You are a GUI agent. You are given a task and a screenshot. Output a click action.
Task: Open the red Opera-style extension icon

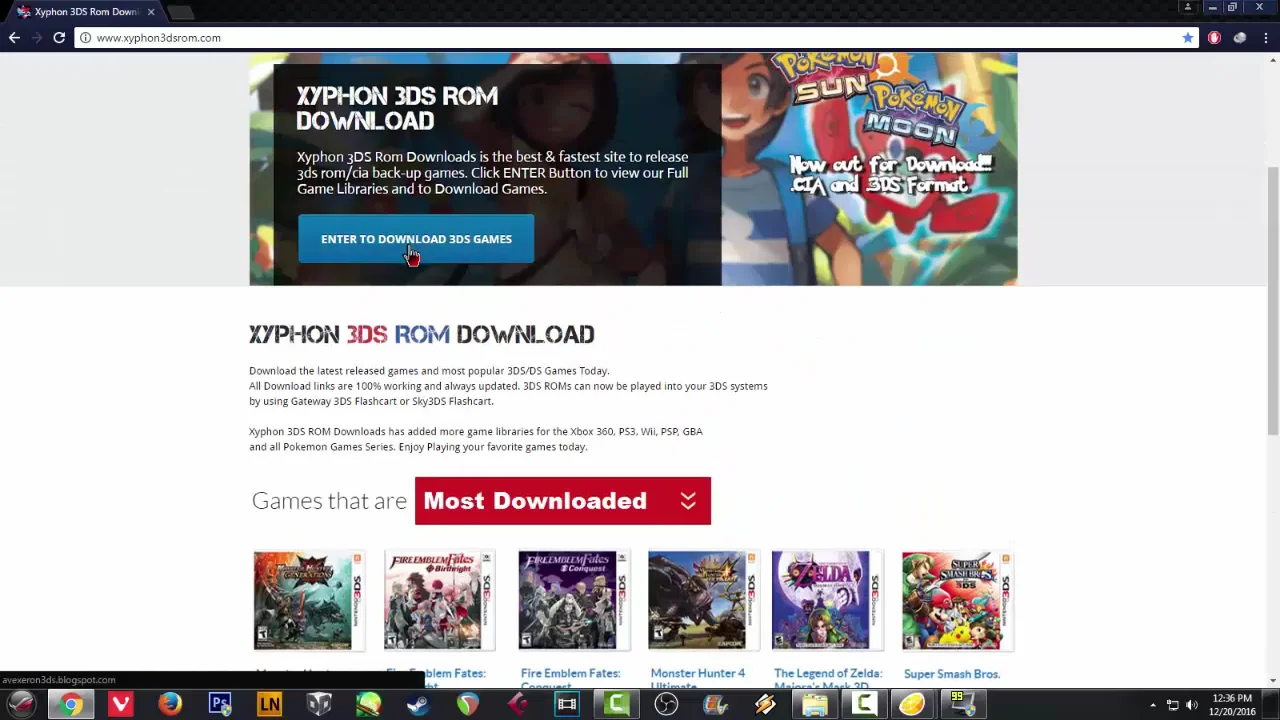[1214, 38]
